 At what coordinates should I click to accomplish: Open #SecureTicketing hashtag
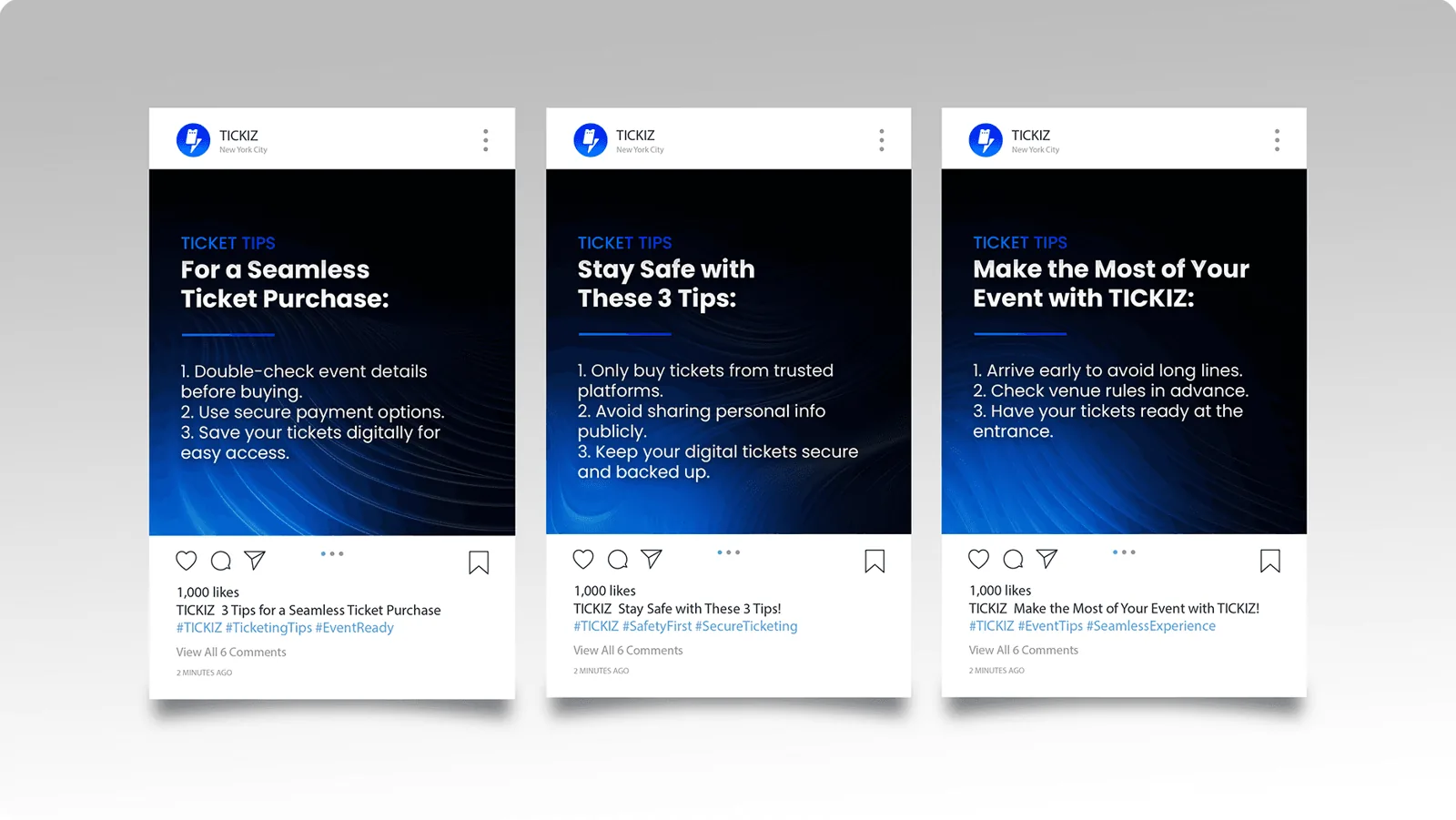[746, 626]
